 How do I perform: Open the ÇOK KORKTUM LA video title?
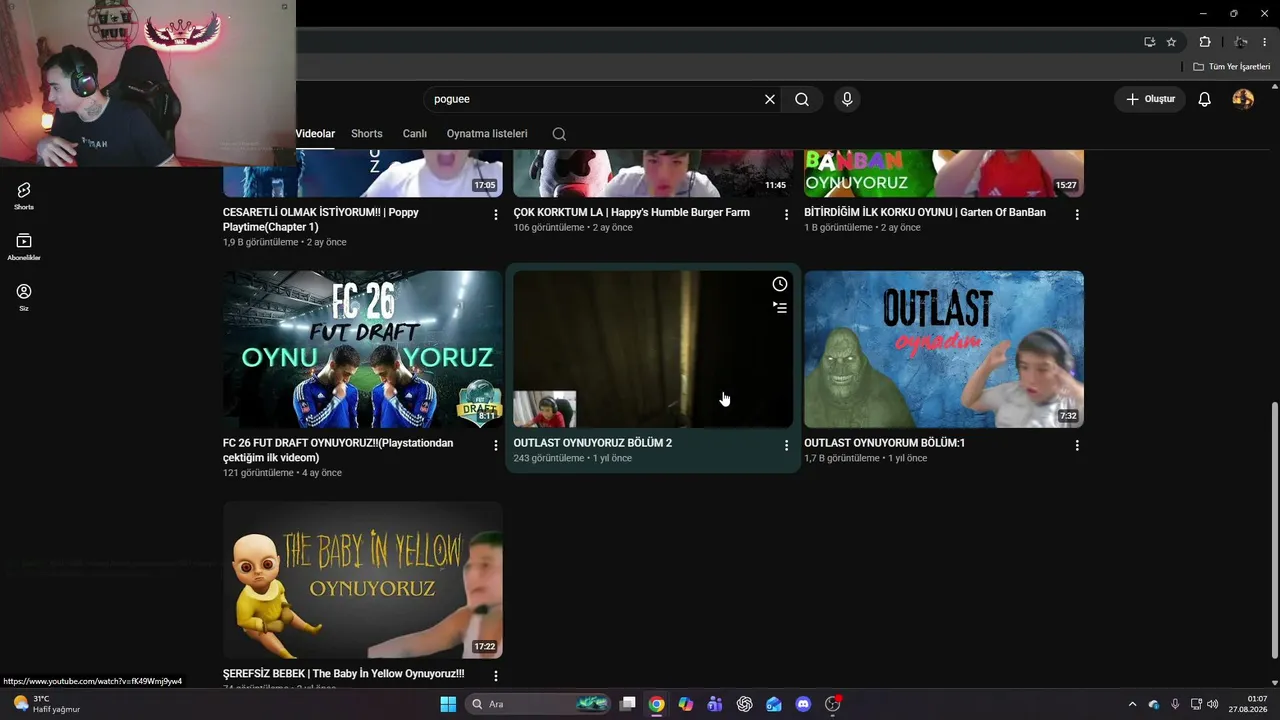click(631, 212)
